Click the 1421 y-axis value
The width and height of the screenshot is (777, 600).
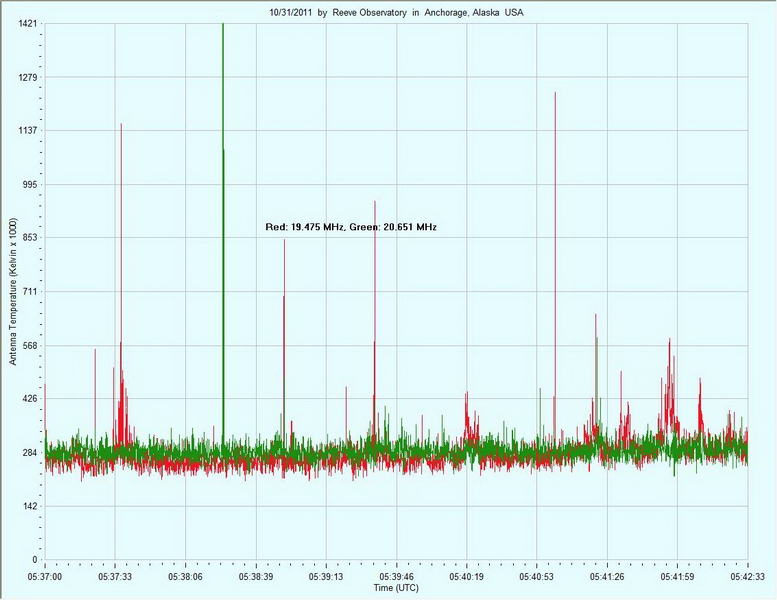click(28, 23)
